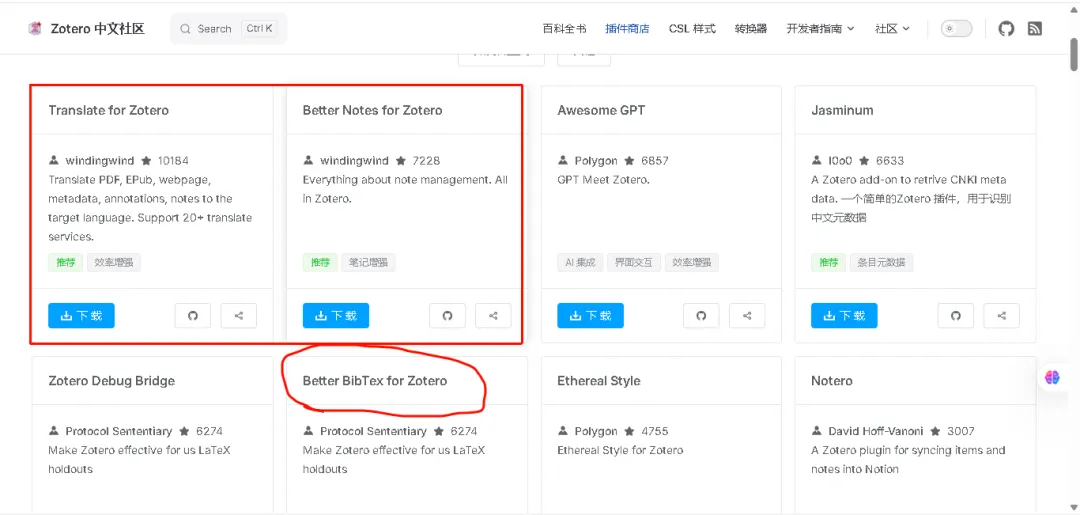The width and height of the screenshot is (1080, 515).
Task: Click Better BibTex for Zotero title
Action: [375, 381]
